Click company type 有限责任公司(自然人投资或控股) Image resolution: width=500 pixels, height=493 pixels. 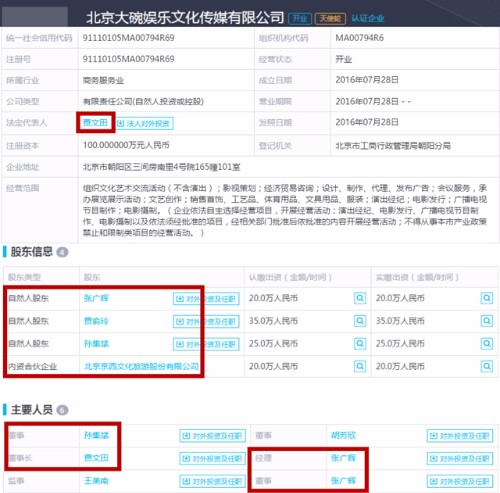143,101
